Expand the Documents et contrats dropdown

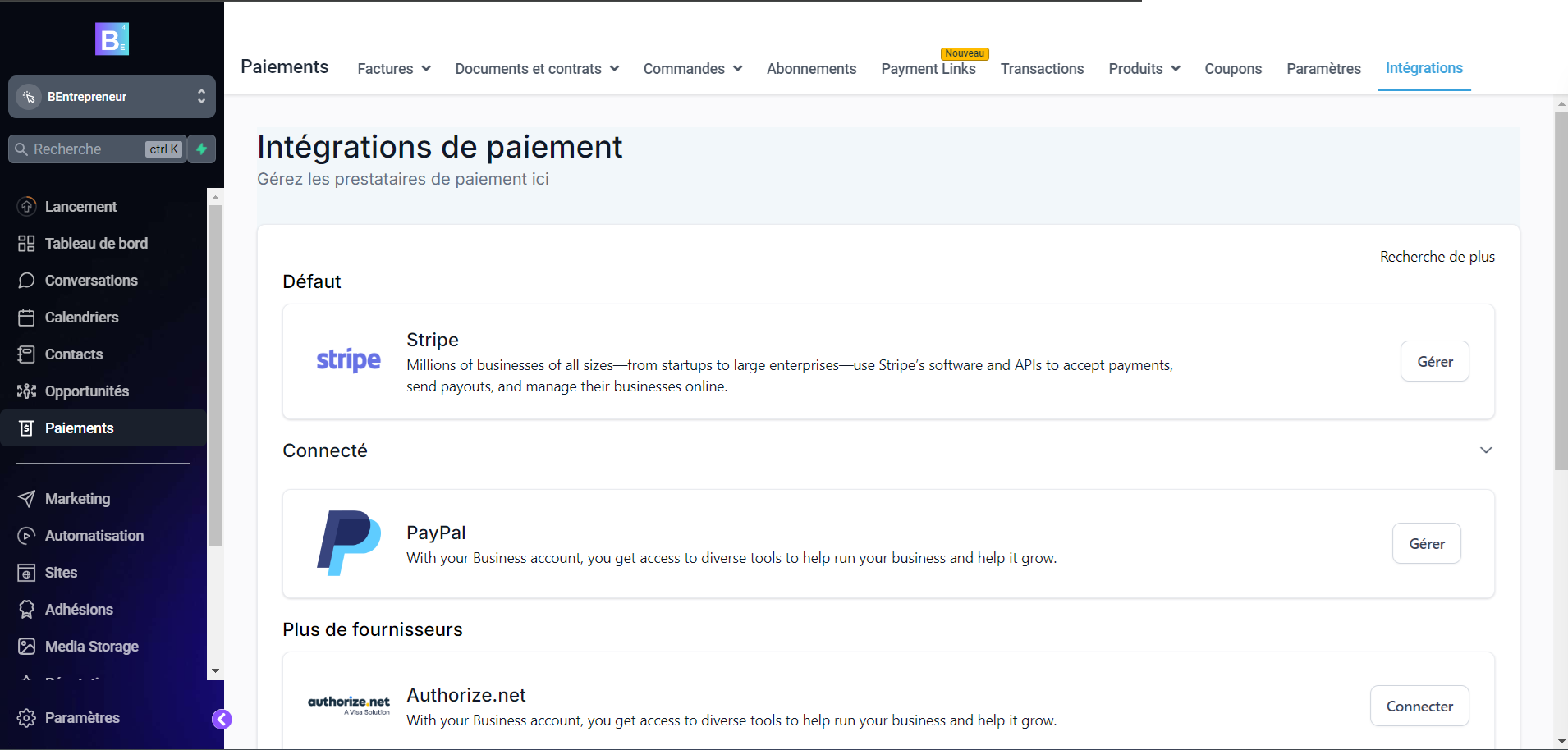click(x=537, y=69)
